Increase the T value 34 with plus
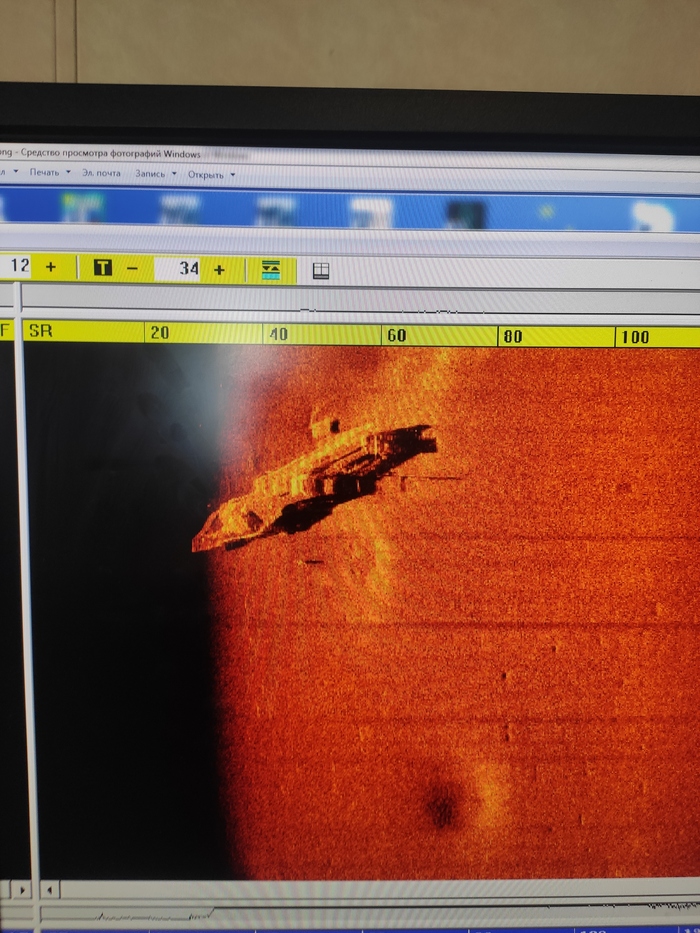 point(219,269)
